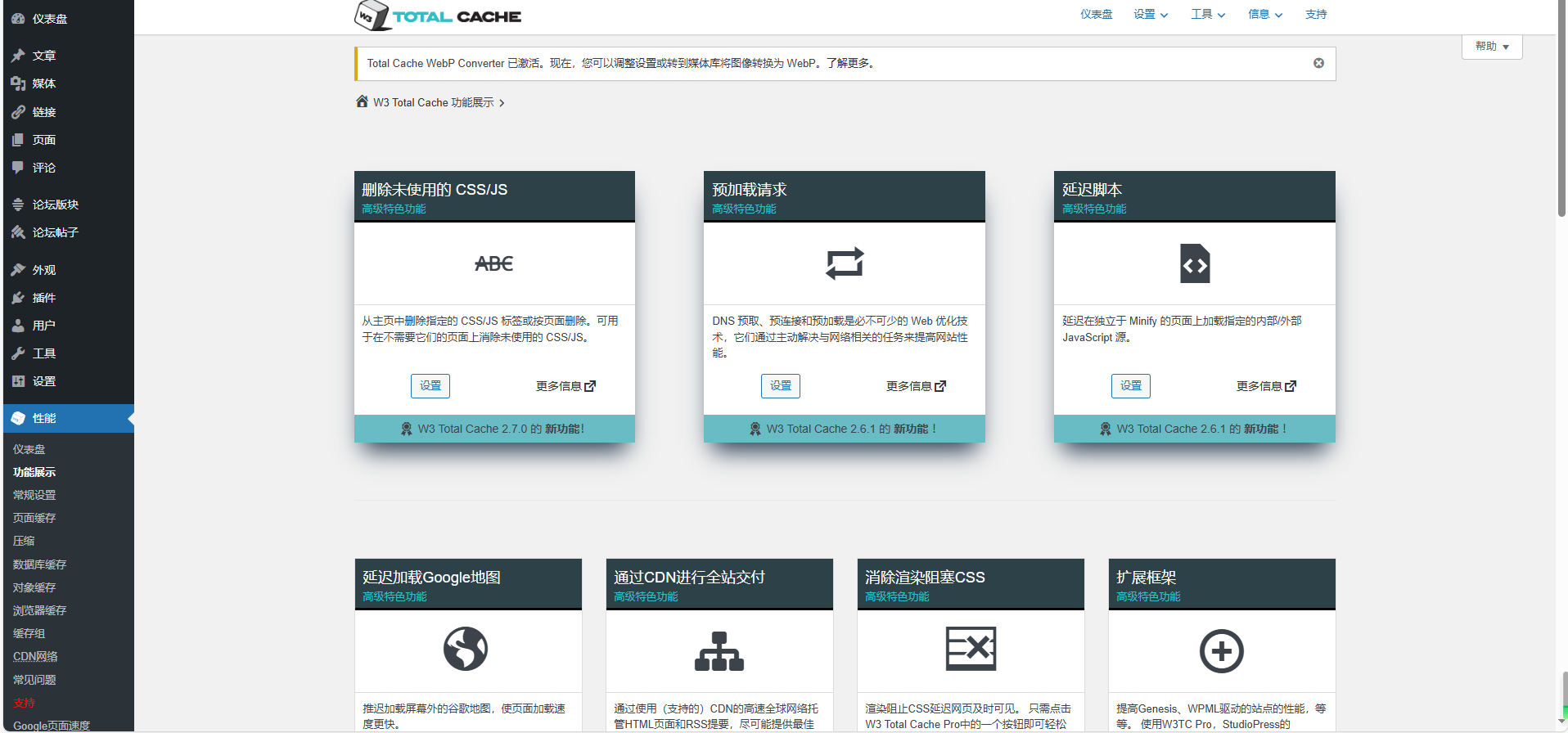1568x733 pixels.
Task: Click the CDN network sitemap icon
Action: 719,651
